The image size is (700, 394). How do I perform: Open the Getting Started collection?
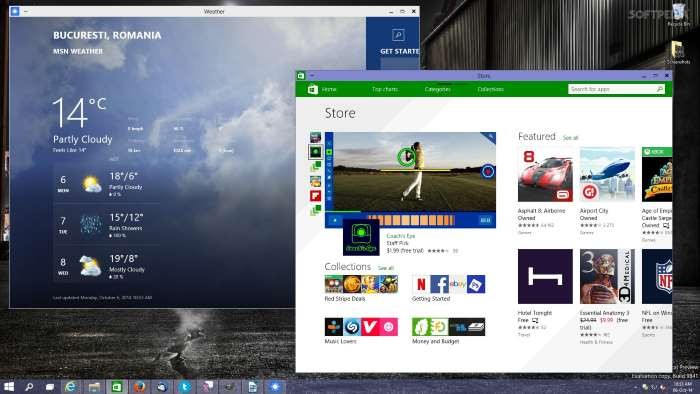click(449, 289)
